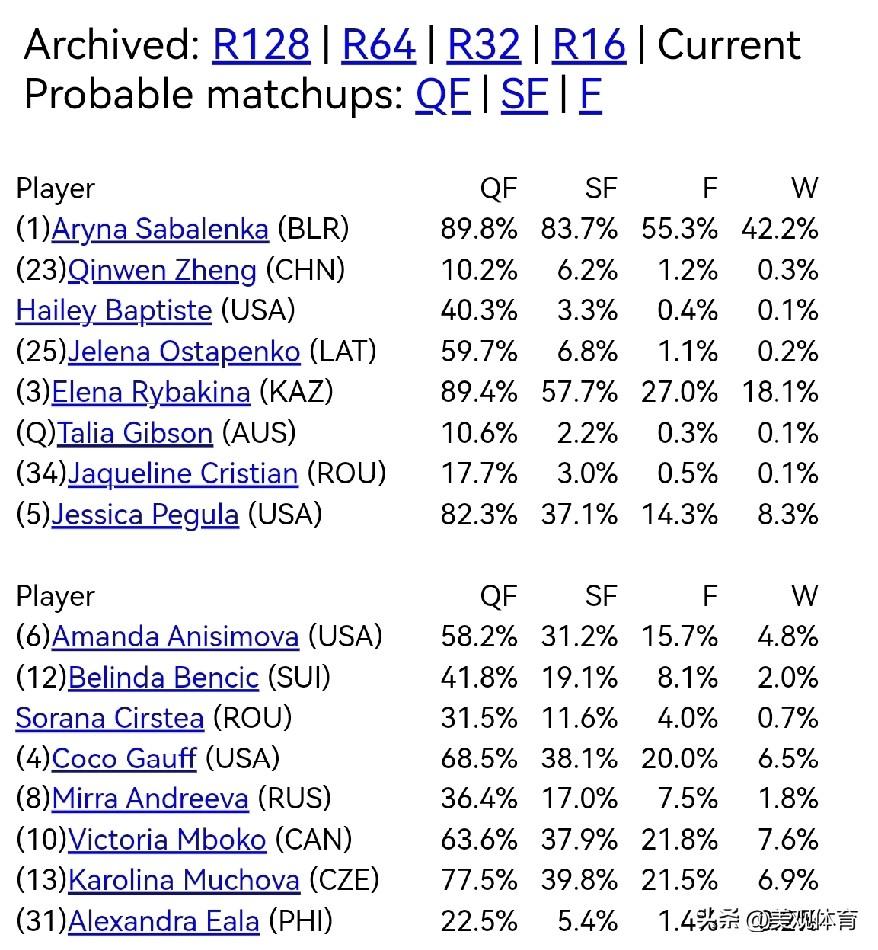Viewport: 878px width, 950px height.
Task: Open the archived R128 round link
Action: tap(261, 45)
